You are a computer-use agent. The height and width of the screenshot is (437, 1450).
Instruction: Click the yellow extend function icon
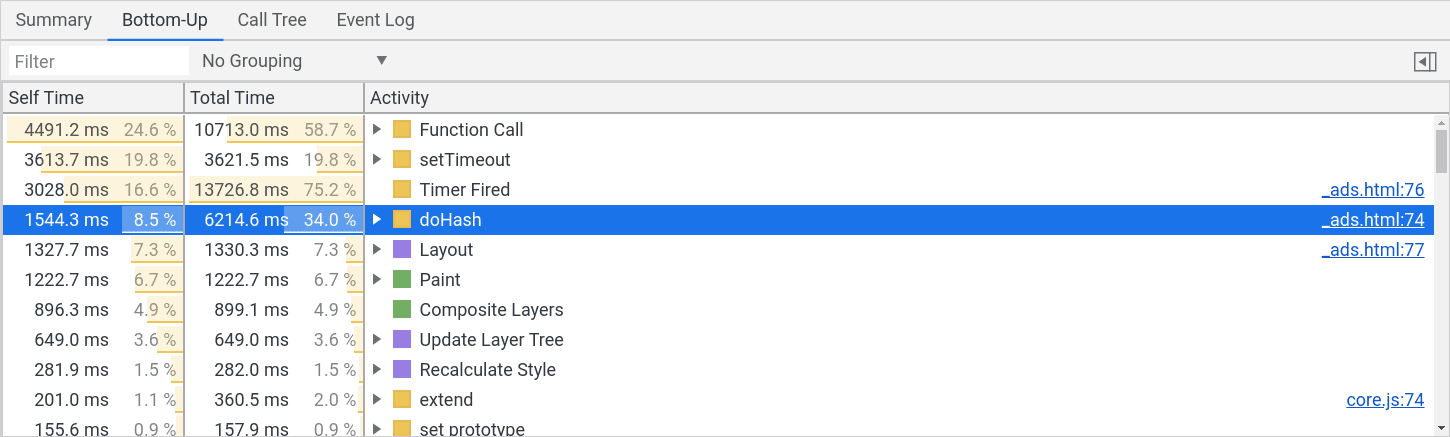tap(402, 400)
